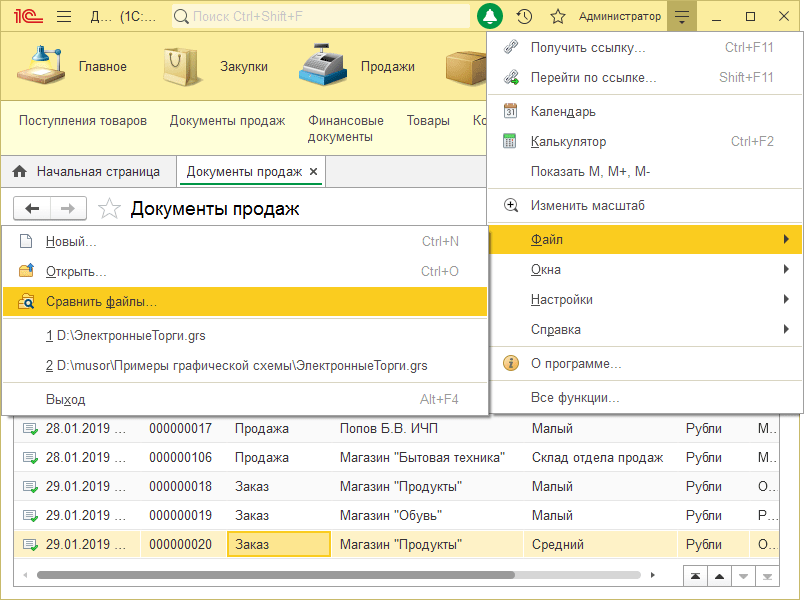Viewport: 804px width, 600px height.
Task: Move down one row in list
Action: tap(743, 576)
